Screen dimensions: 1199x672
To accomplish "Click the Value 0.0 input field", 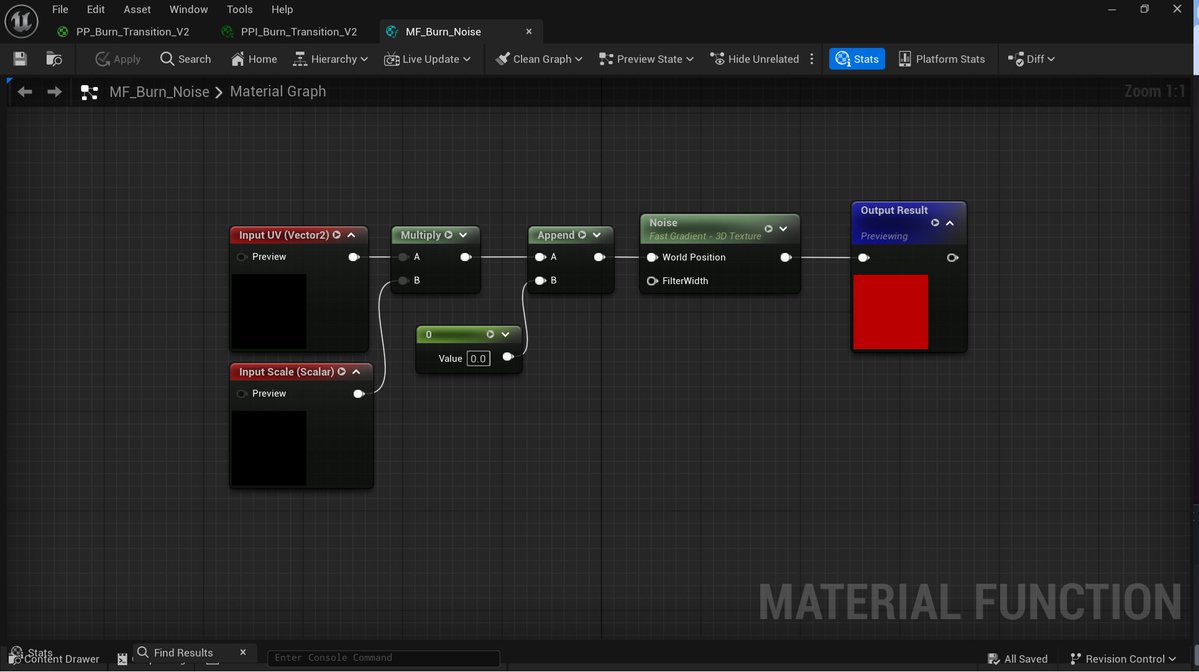I will tap(478, 359).
